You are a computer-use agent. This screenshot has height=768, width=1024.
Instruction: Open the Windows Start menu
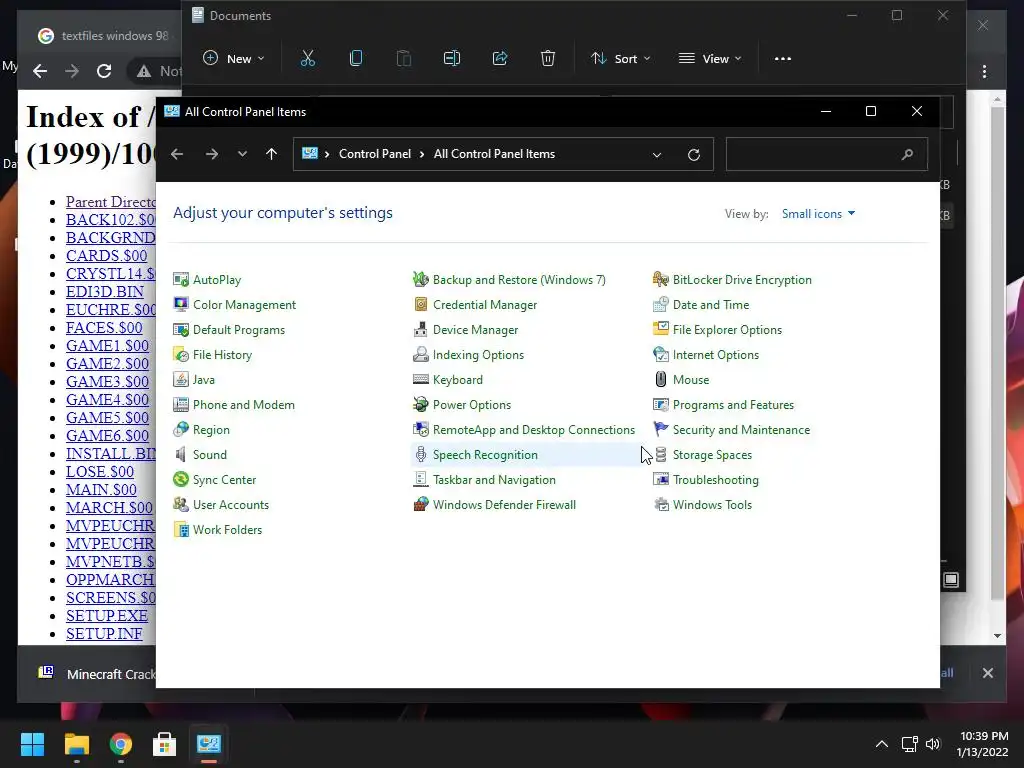[x=32, y=744]
